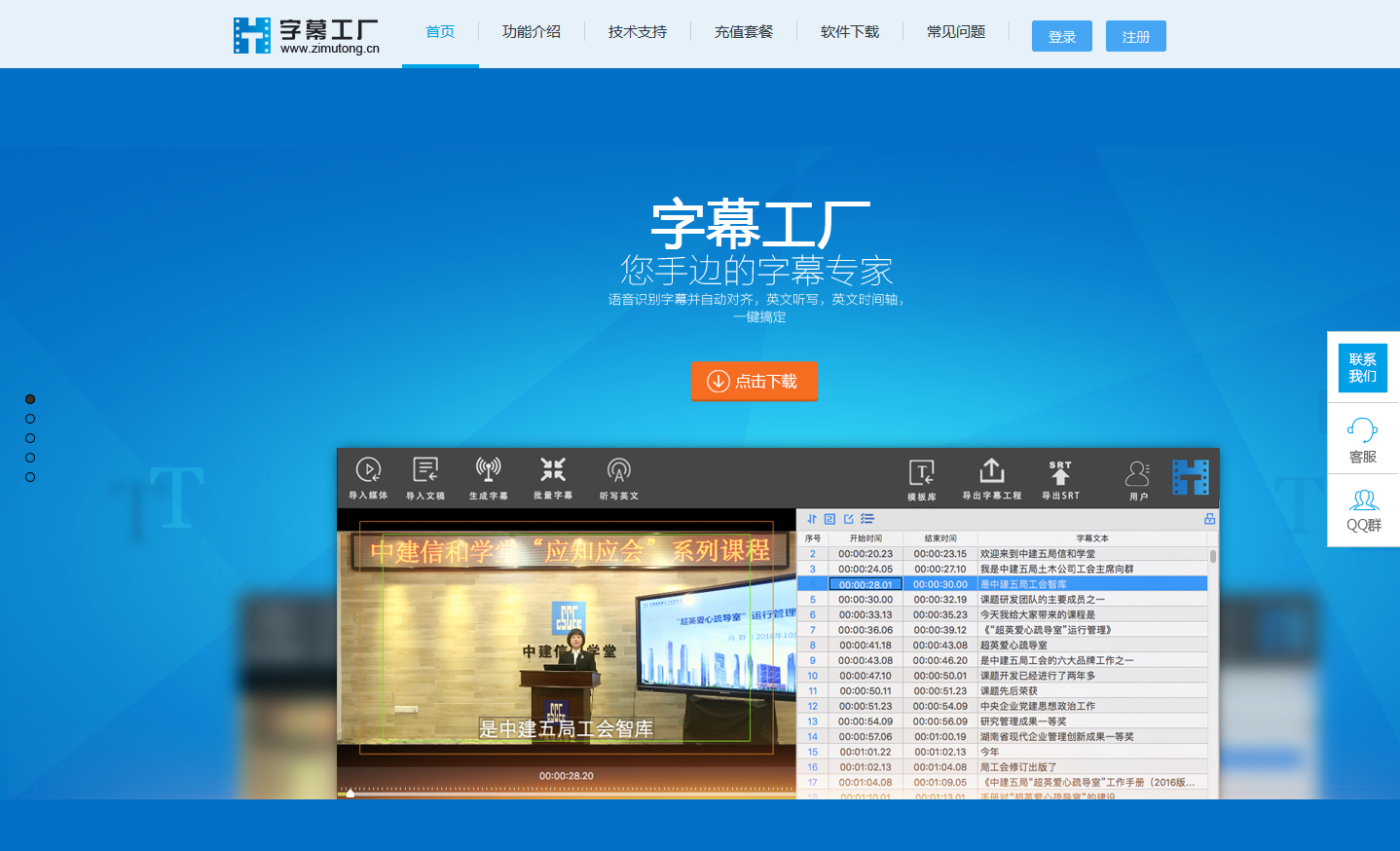Click the 注册 button
This screenshot has height=851, width=1400.
point(1136,36)
